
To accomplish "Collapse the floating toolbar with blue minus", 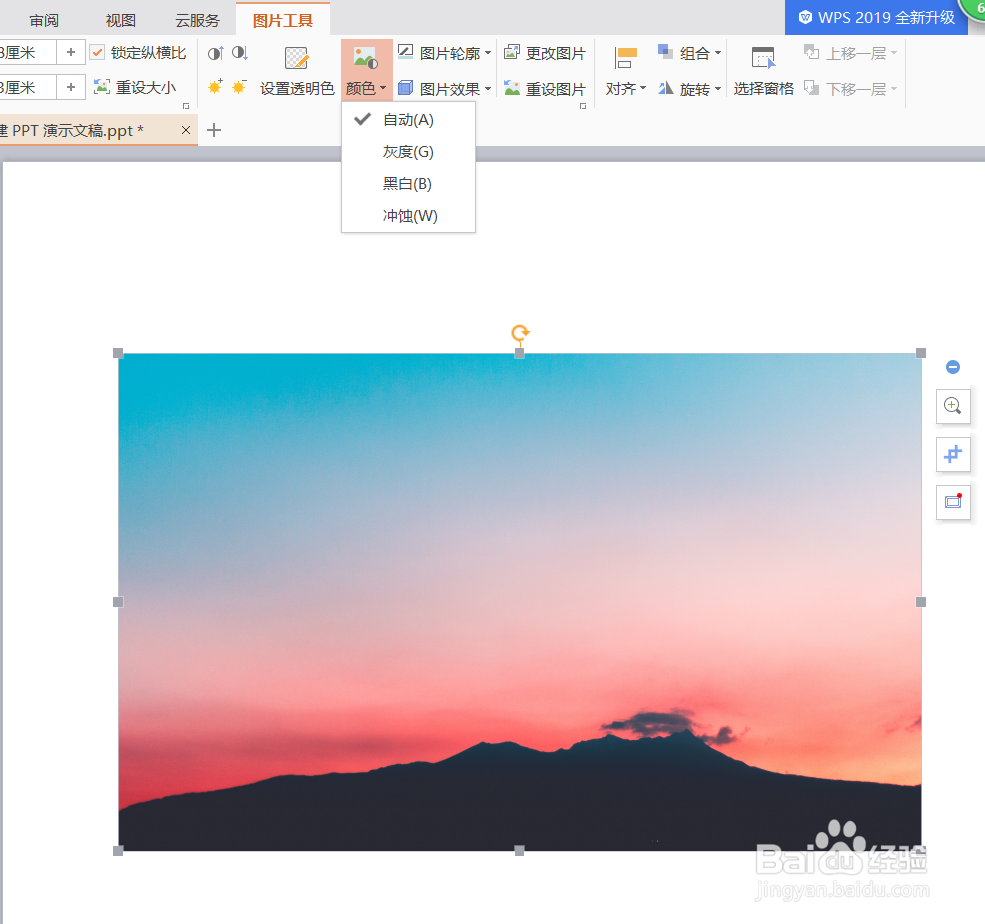I will [953, 367].
